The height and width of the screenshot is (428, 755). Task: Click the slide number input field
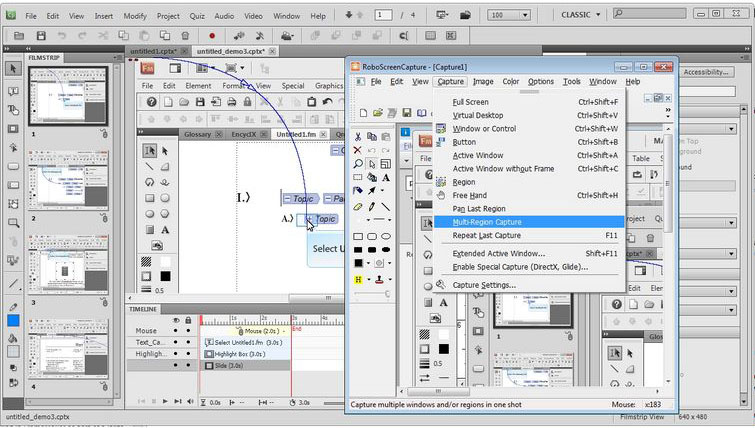(383, 15)
